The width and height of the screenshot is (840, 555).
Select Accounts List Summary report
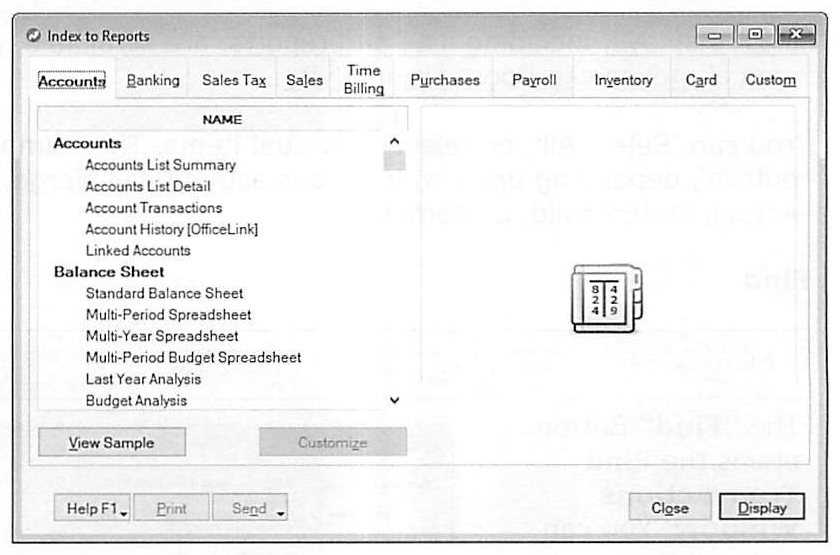click(161, 165)
